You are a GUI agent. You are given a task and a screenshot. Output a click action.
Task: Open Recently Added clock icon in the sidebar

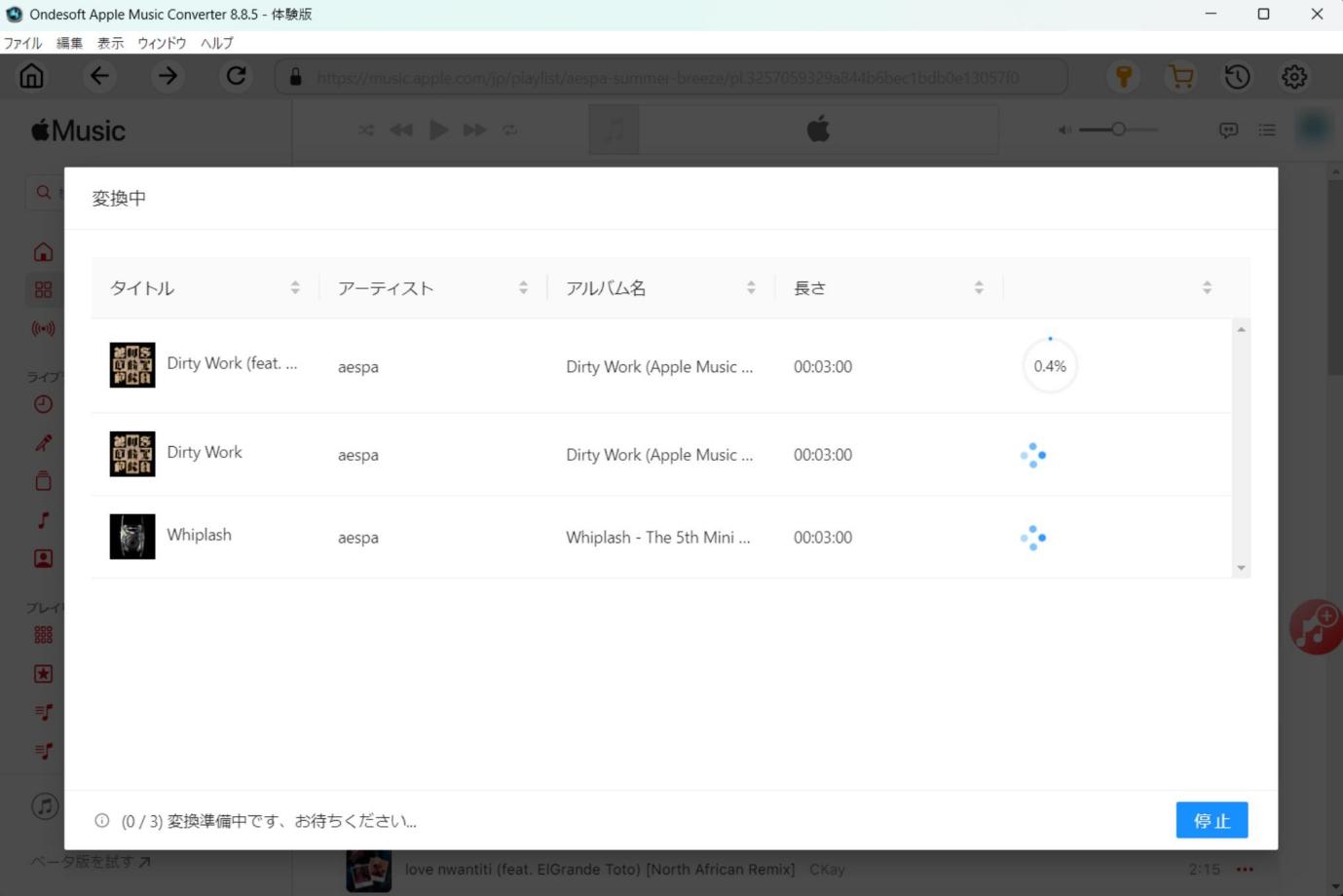click(x=43, y=404)
